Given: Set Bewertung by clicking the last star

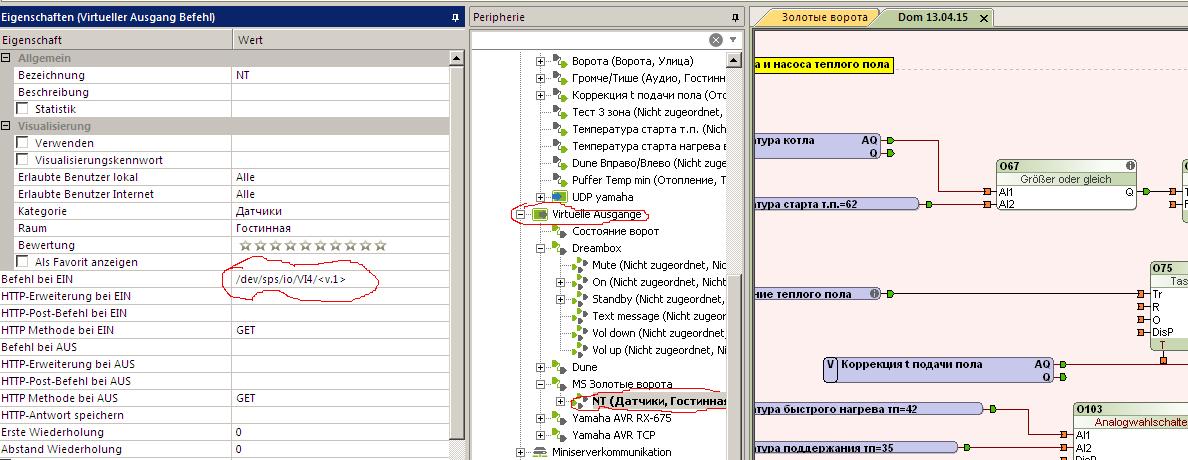Looking at the screenshot, I should pos(380,245).
